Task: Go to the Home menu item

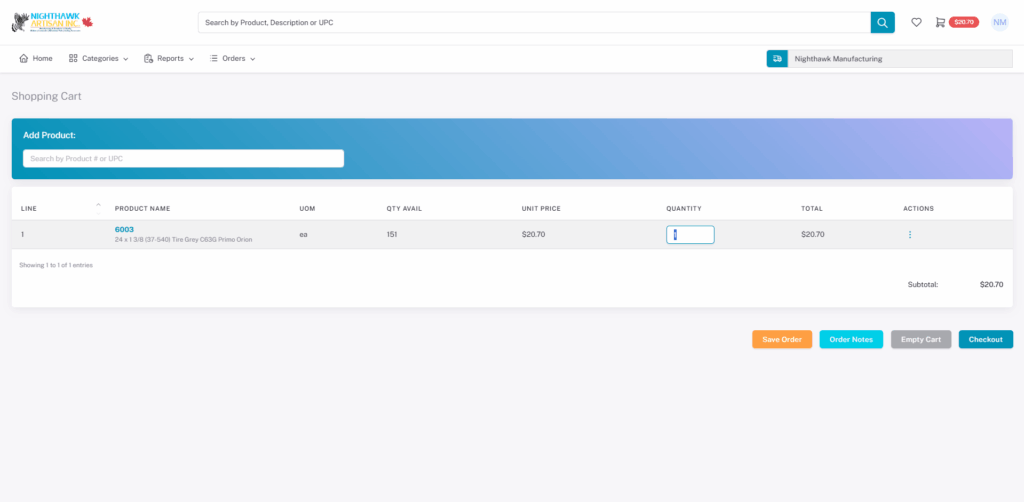Action: (x=35, y=59)
